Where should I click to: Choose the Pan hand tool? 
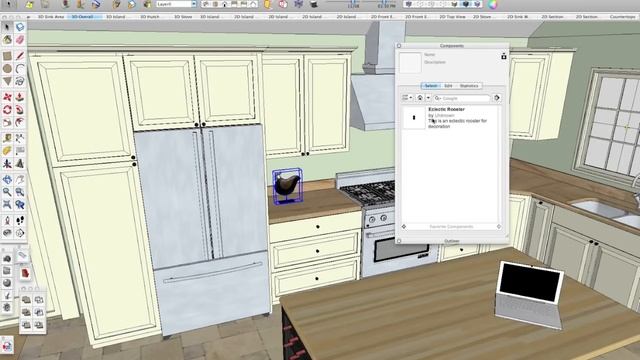(20, 180)
